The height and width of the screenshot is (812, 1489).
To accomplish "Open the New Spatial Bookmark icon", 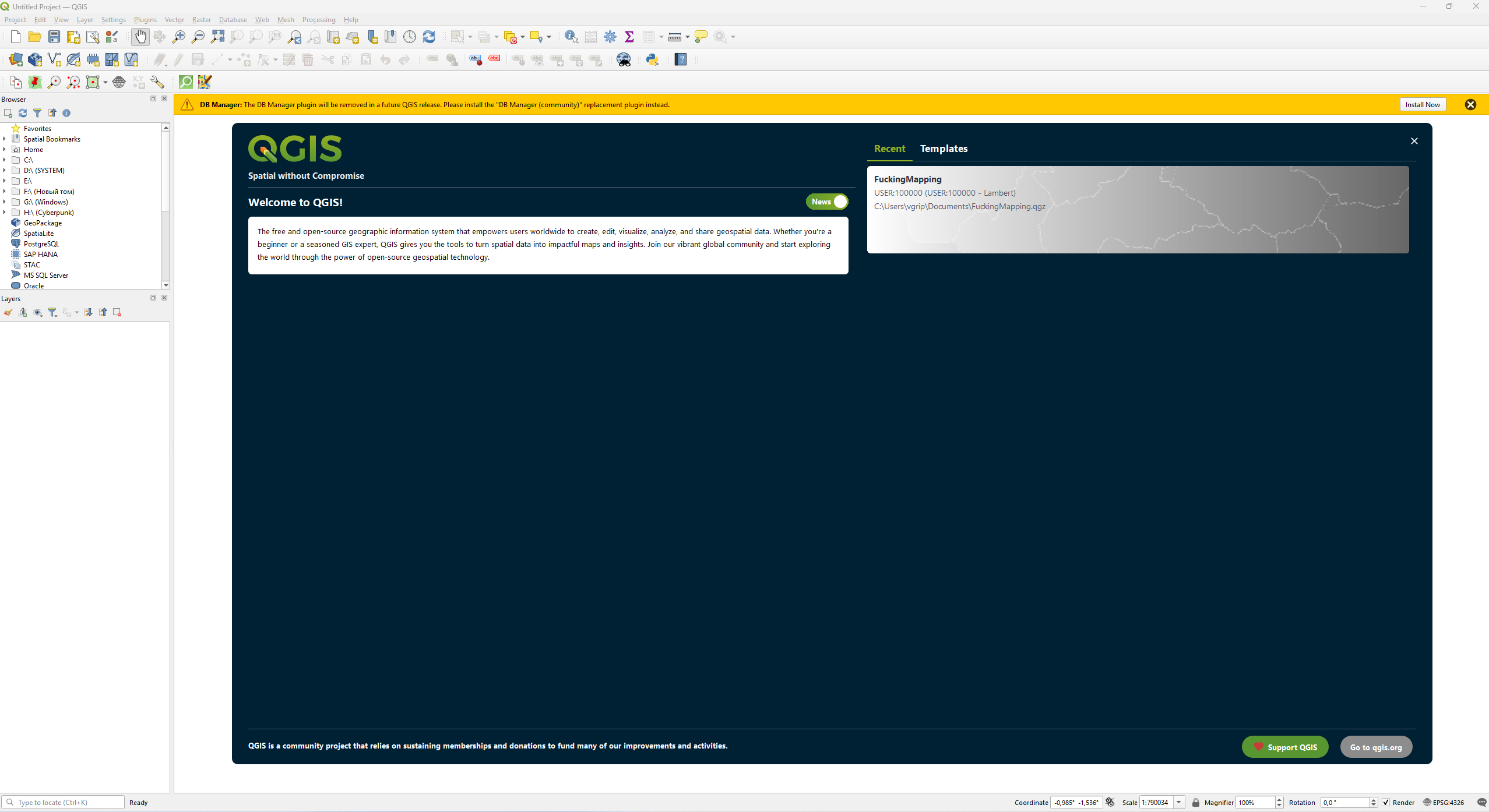I will tap(372, 37).
